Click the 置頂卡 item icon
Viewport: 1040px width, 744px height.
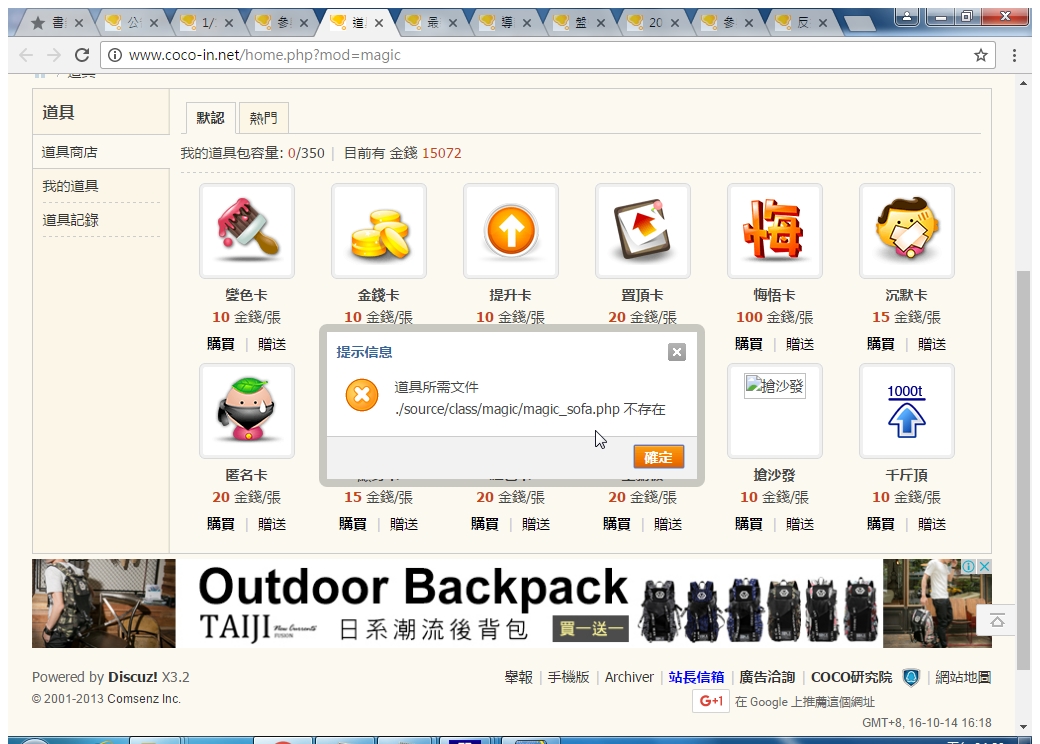643,231
